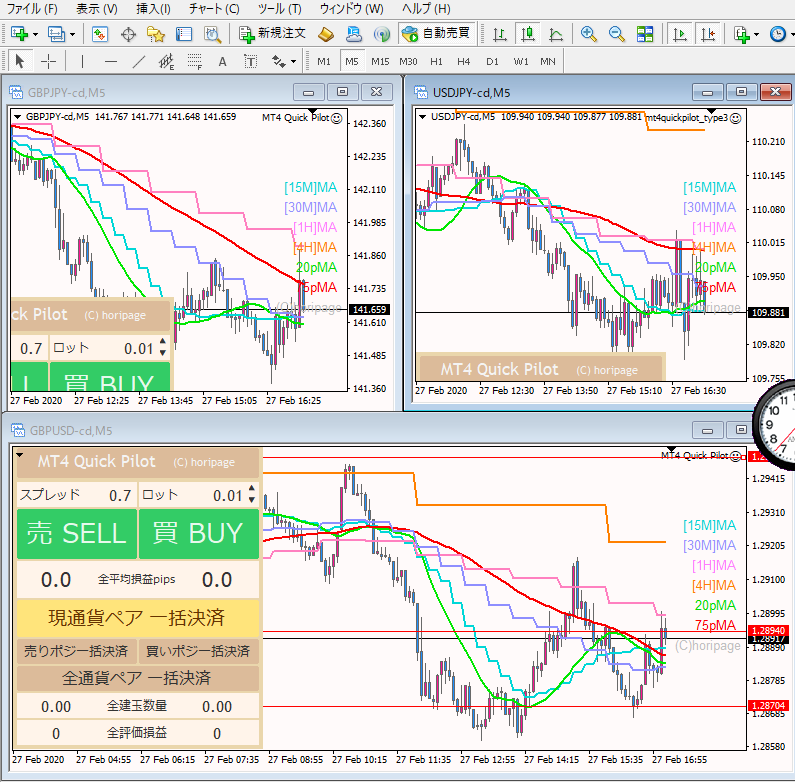Image resolution: width=795 pixels, height=783 pixels.
Task: Tile chart windows with the grid icon
Action: 645,34
